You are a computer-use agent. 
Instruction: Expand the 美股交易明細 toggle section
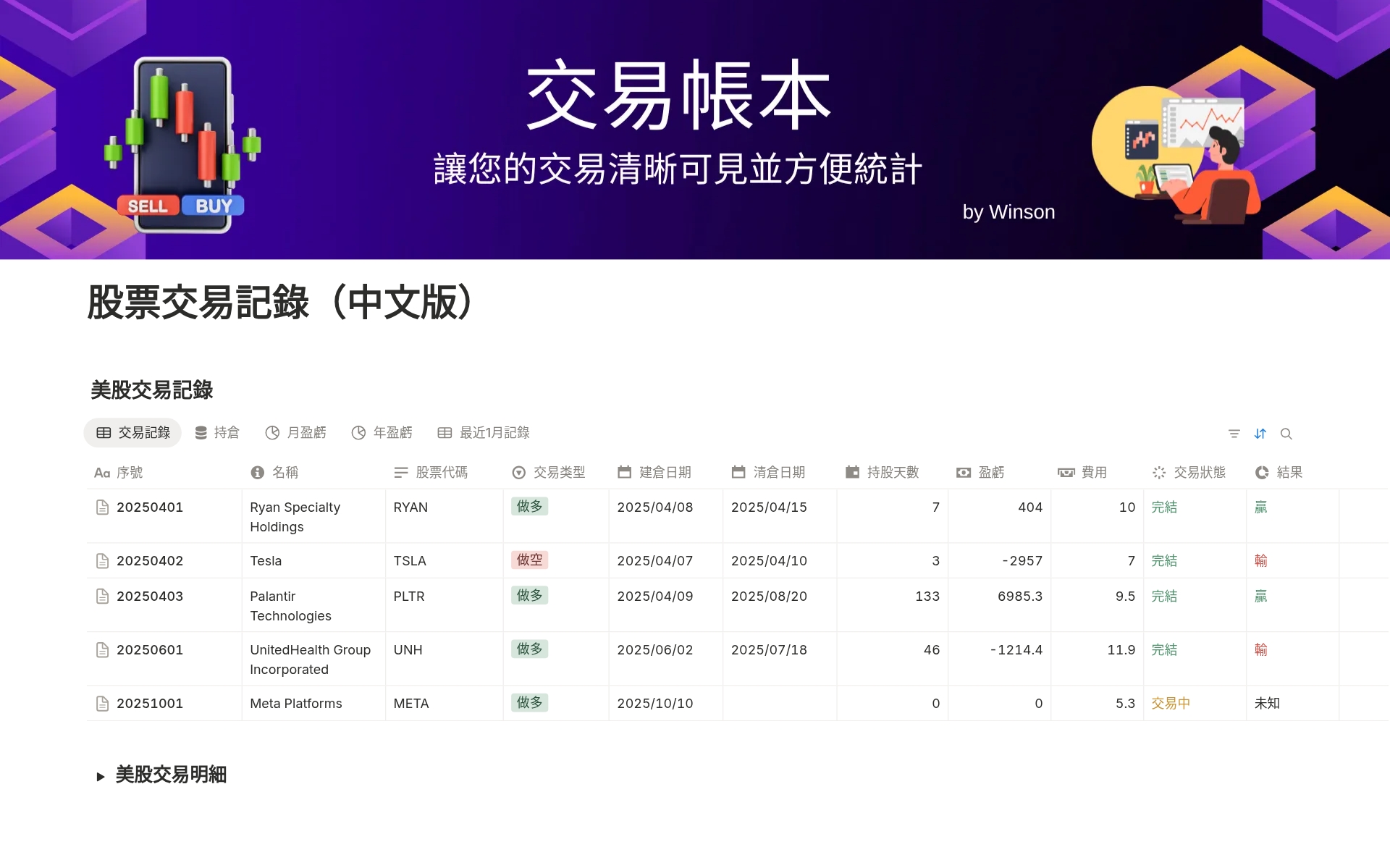[x=101, y=776]
